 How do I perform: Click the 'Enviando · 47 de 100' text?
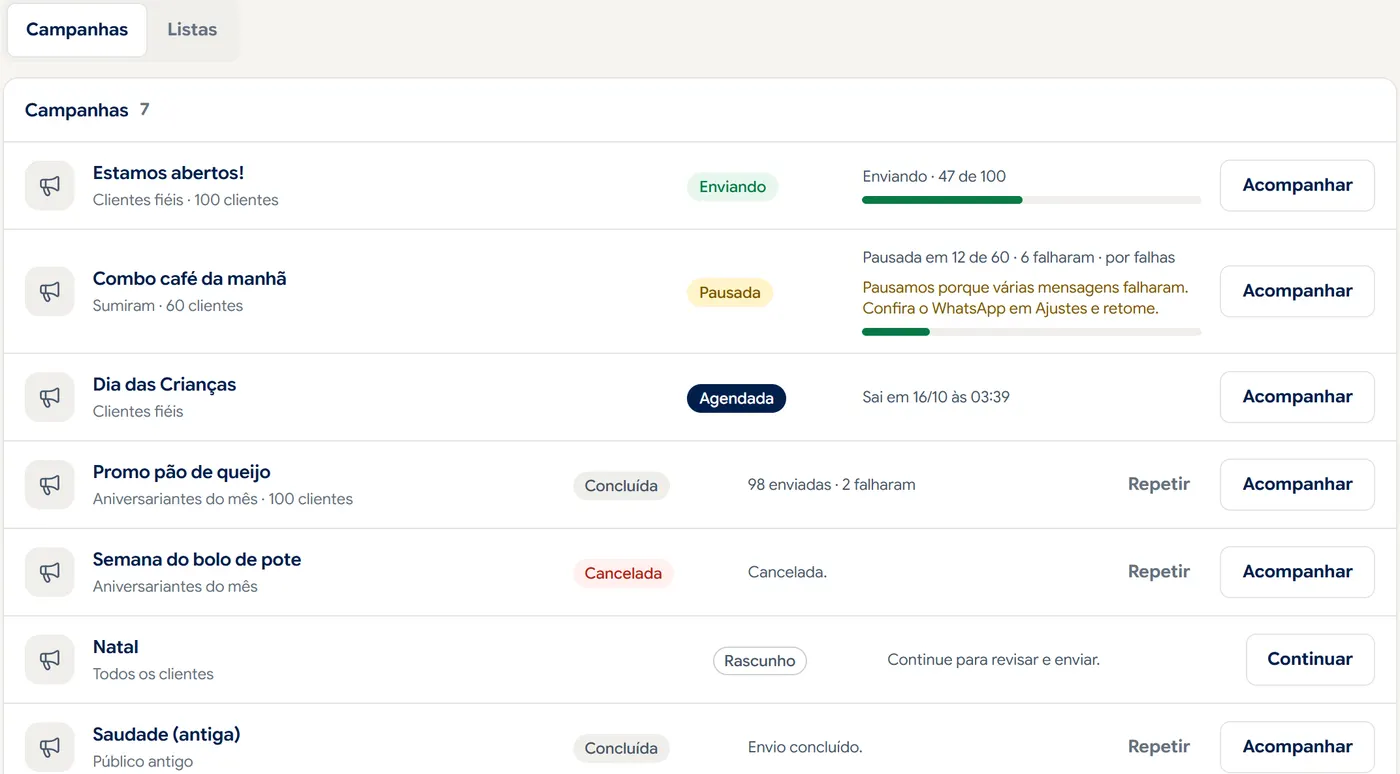[x=934, y=176]
